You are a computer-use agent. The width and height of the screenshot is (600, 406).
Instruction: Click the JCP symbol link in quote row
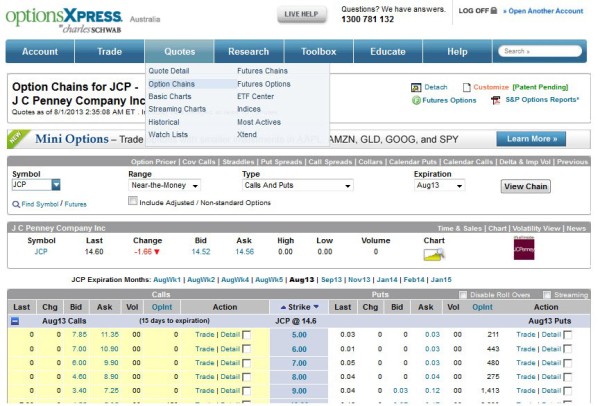click(41, 252)
